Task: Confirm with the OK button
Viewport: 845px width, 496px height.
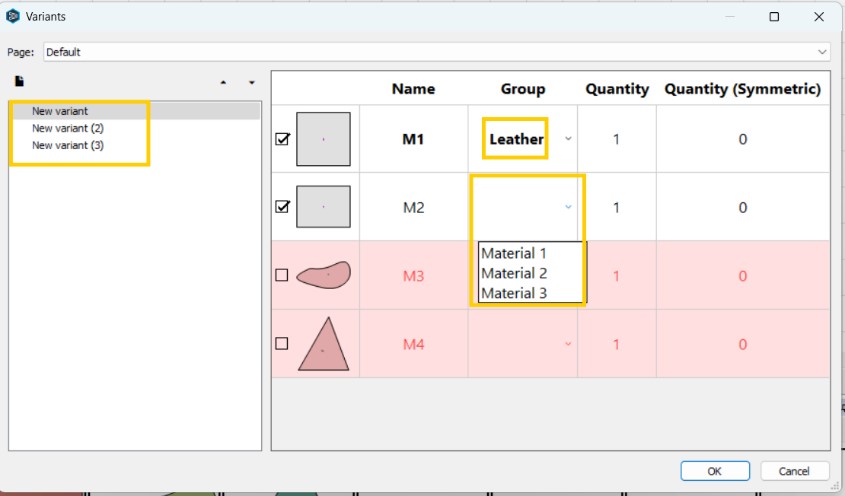Action: click(x=715, y=471)
